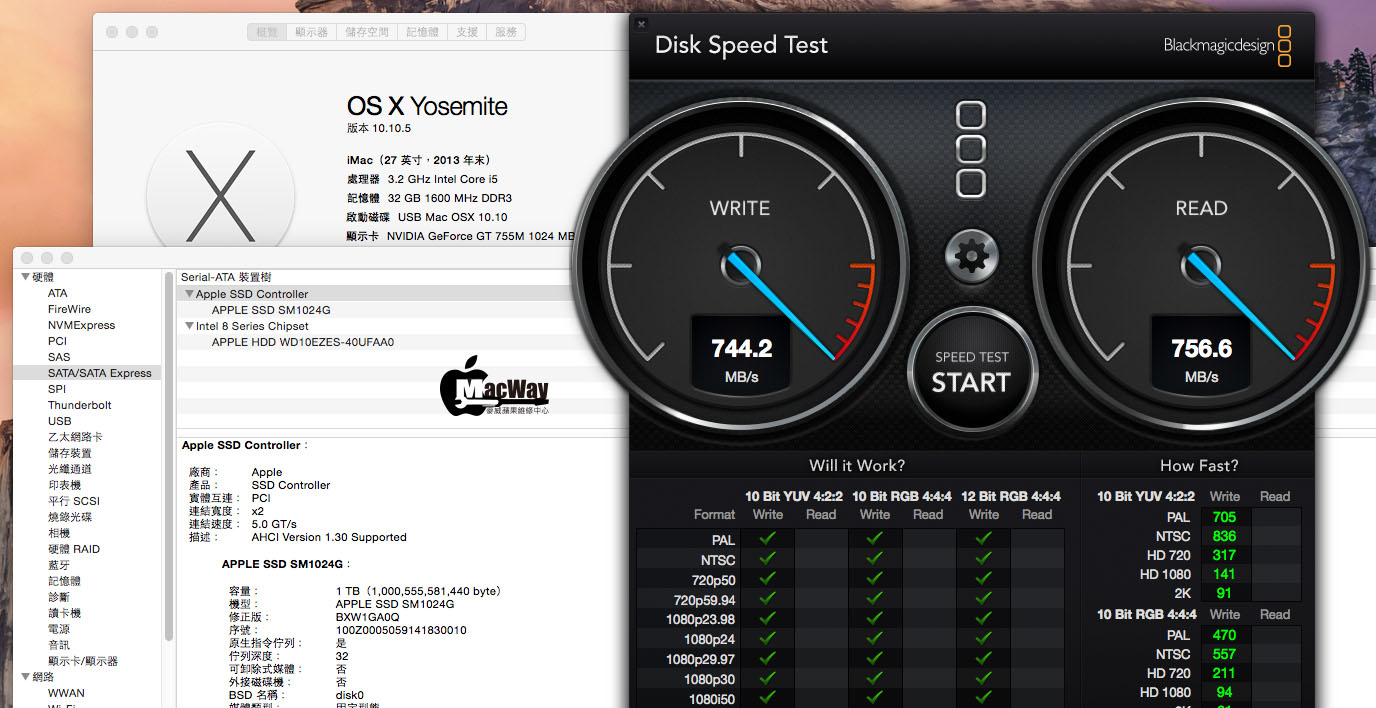This screenshot has height=708, width=1376.
Task: Select SPI in the hardware list
Action: 57,389
